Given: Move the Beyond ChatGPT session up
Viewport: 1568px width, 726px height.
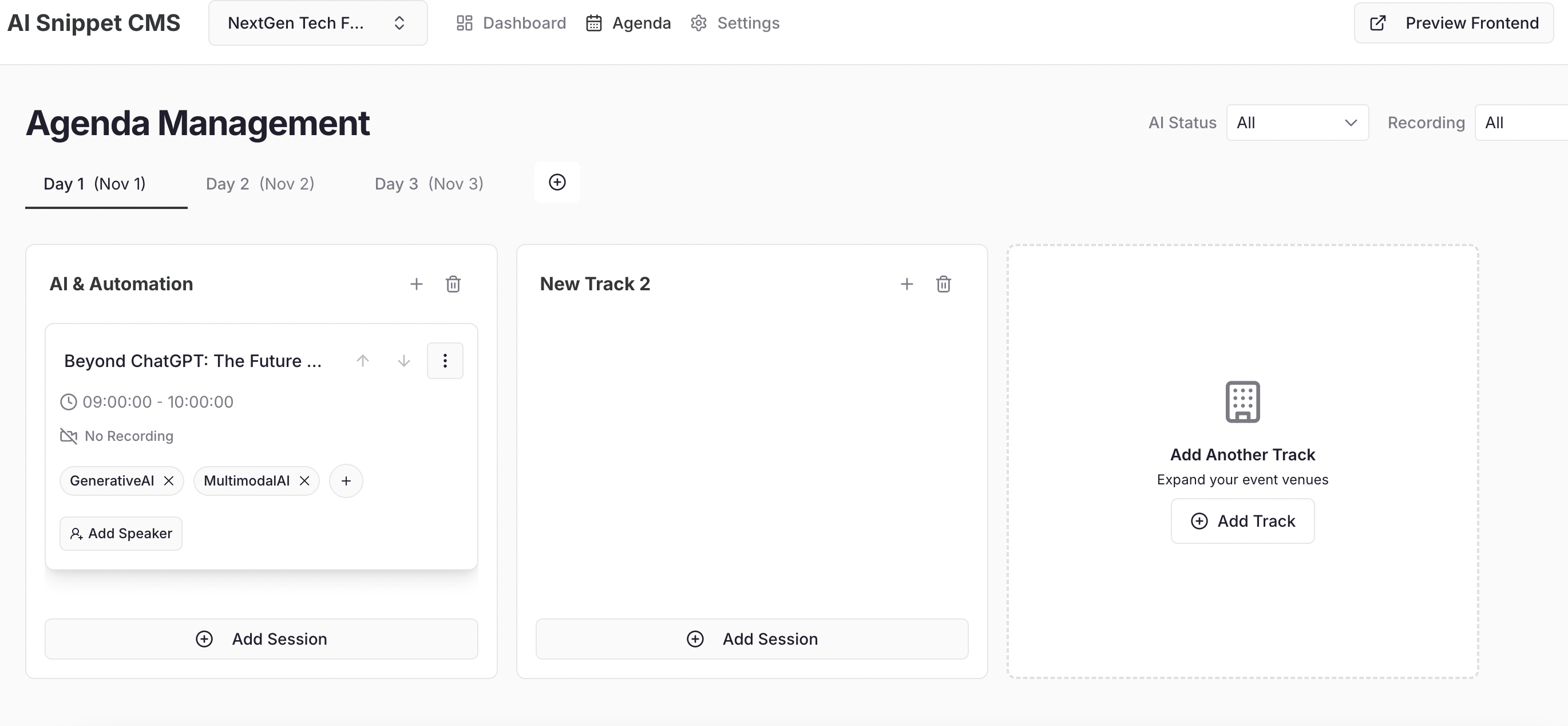Looking at the screenshot, I should tap(363, 361).
